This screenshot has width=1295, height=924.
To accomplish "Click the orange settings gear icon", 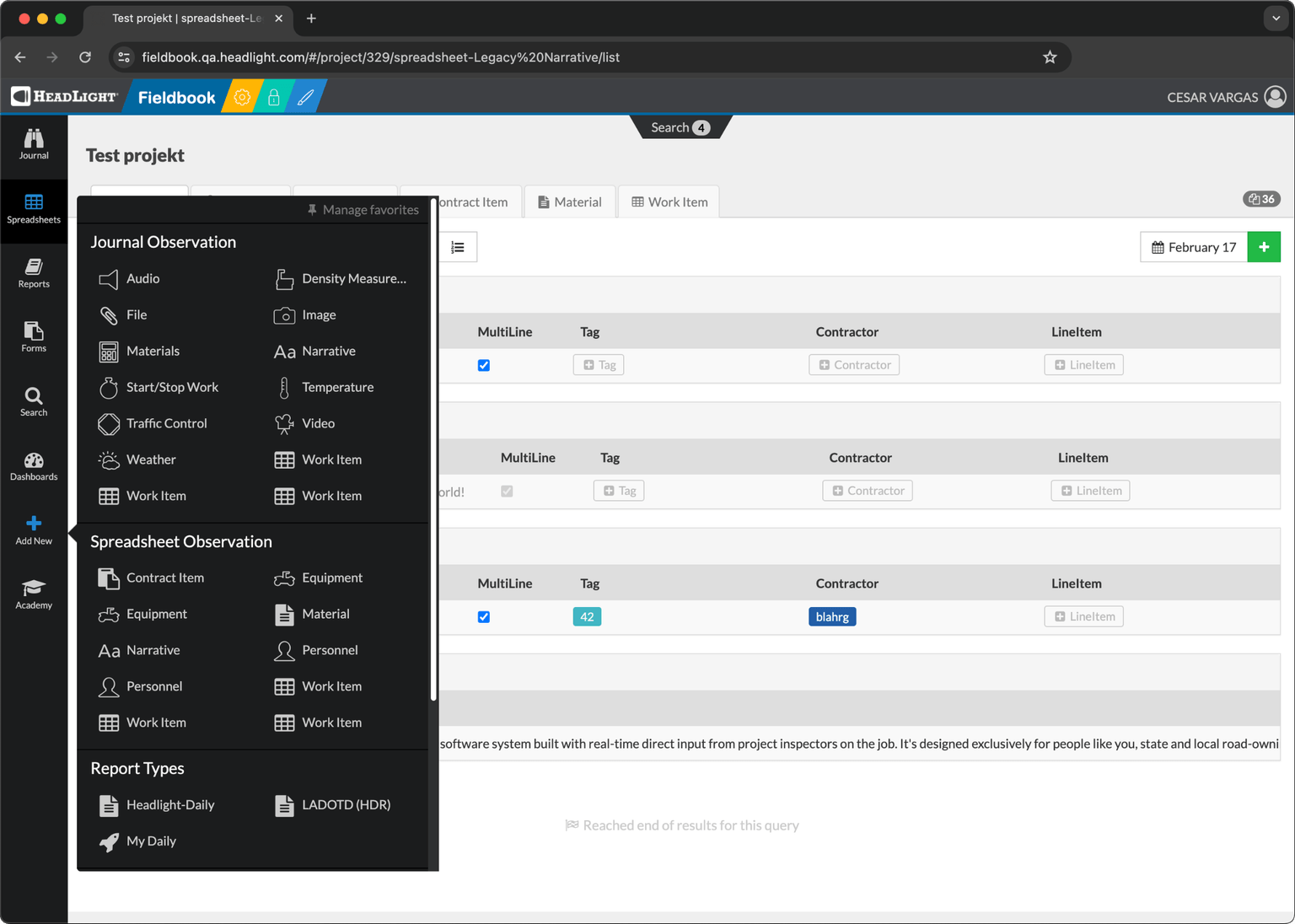I will (x=242, y=98).
